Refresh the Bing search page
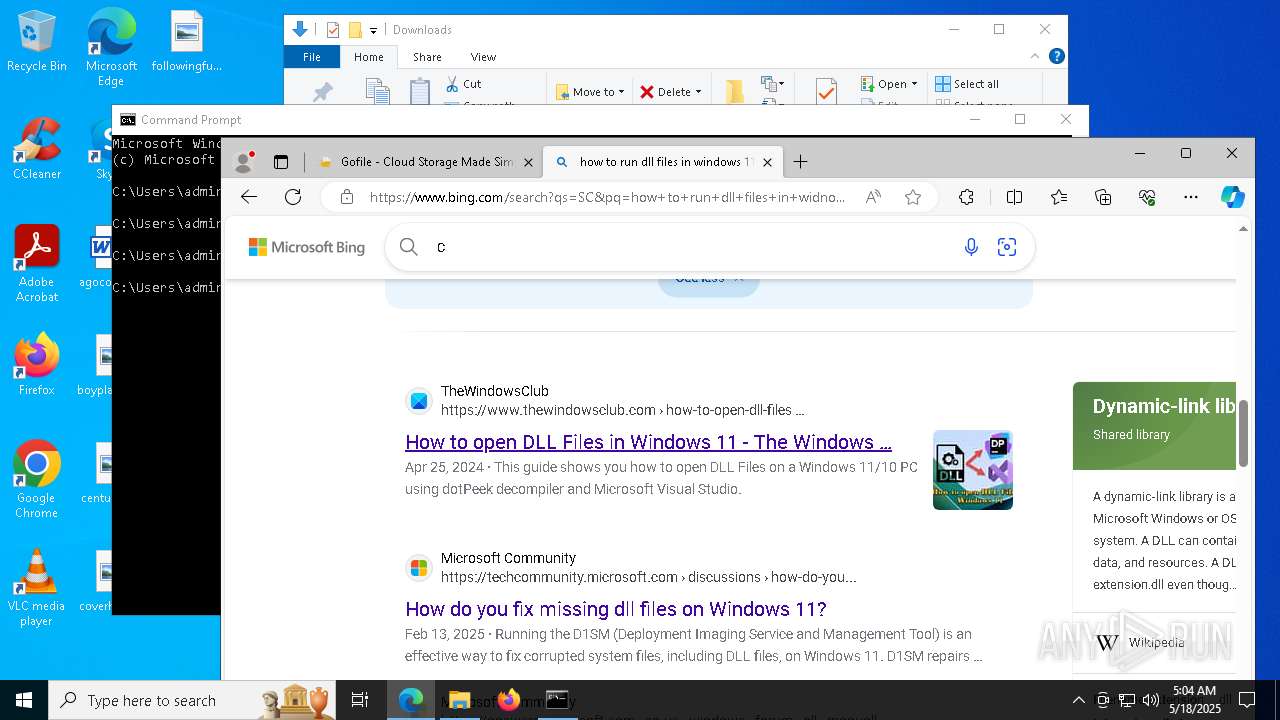The width and height of the screenshot is (1280, 720). point(293,197)
